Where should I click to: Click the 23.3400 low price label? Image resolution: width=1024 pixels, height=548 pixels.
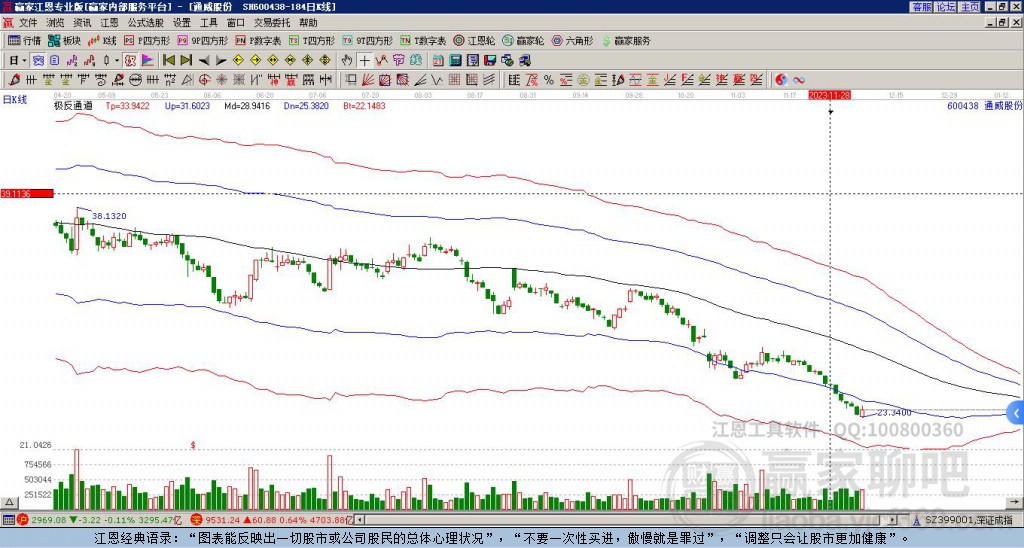click(x=894, y=413)
